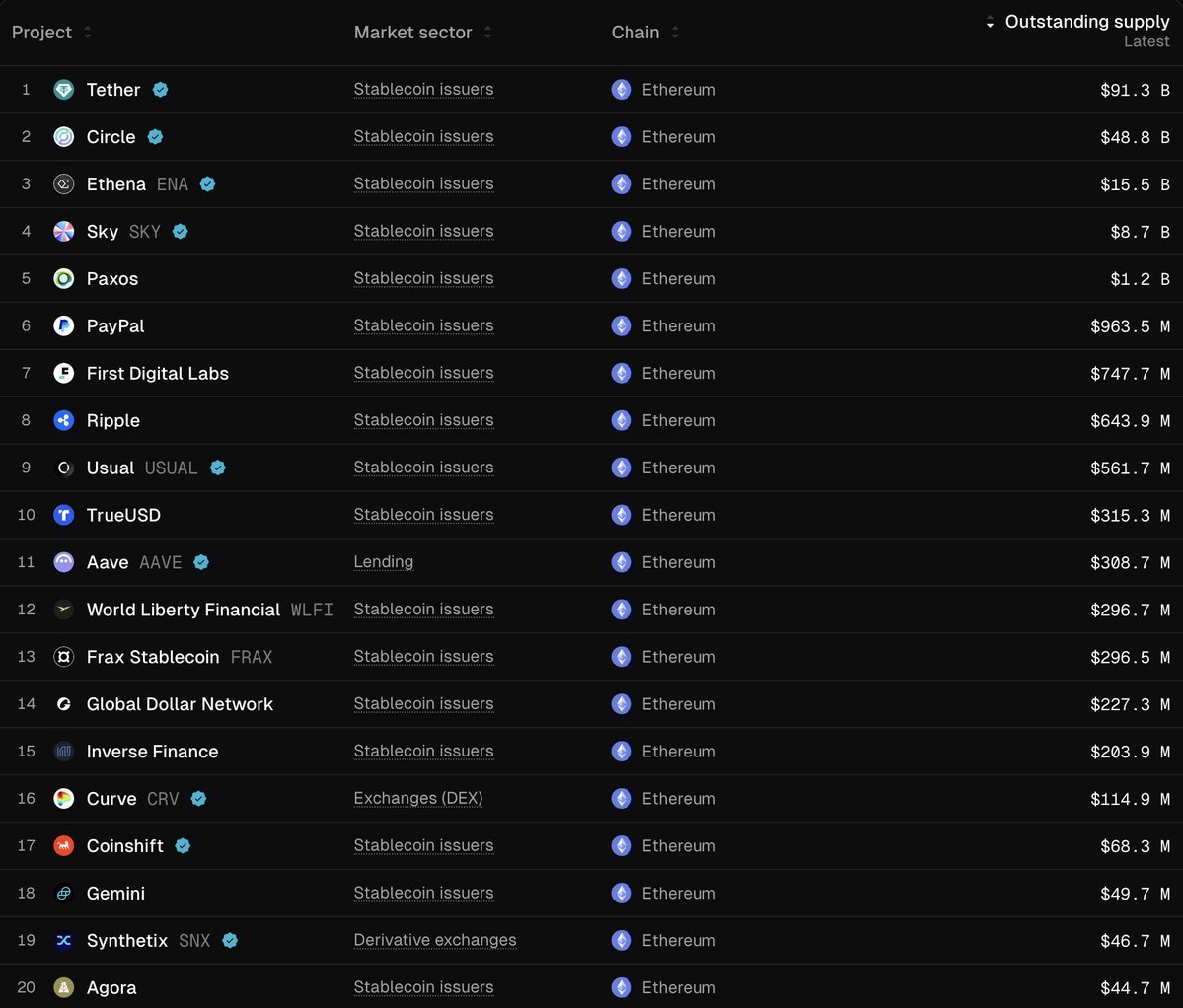1183x1008 pixels.
Task: Click the verified badge next to Synthetix SNX
Action: 230,940
